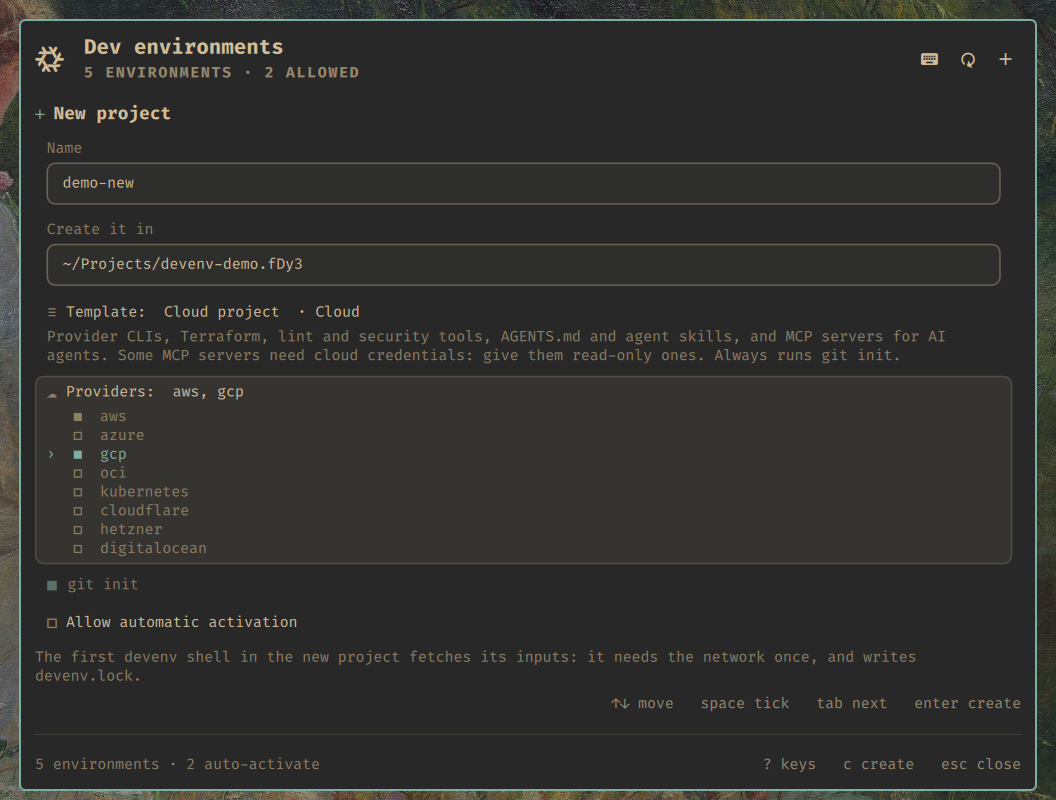Viewport: 1056px width, 800px height.
Task: Untick the gcp provider checkbox
Action: point(78,455)
